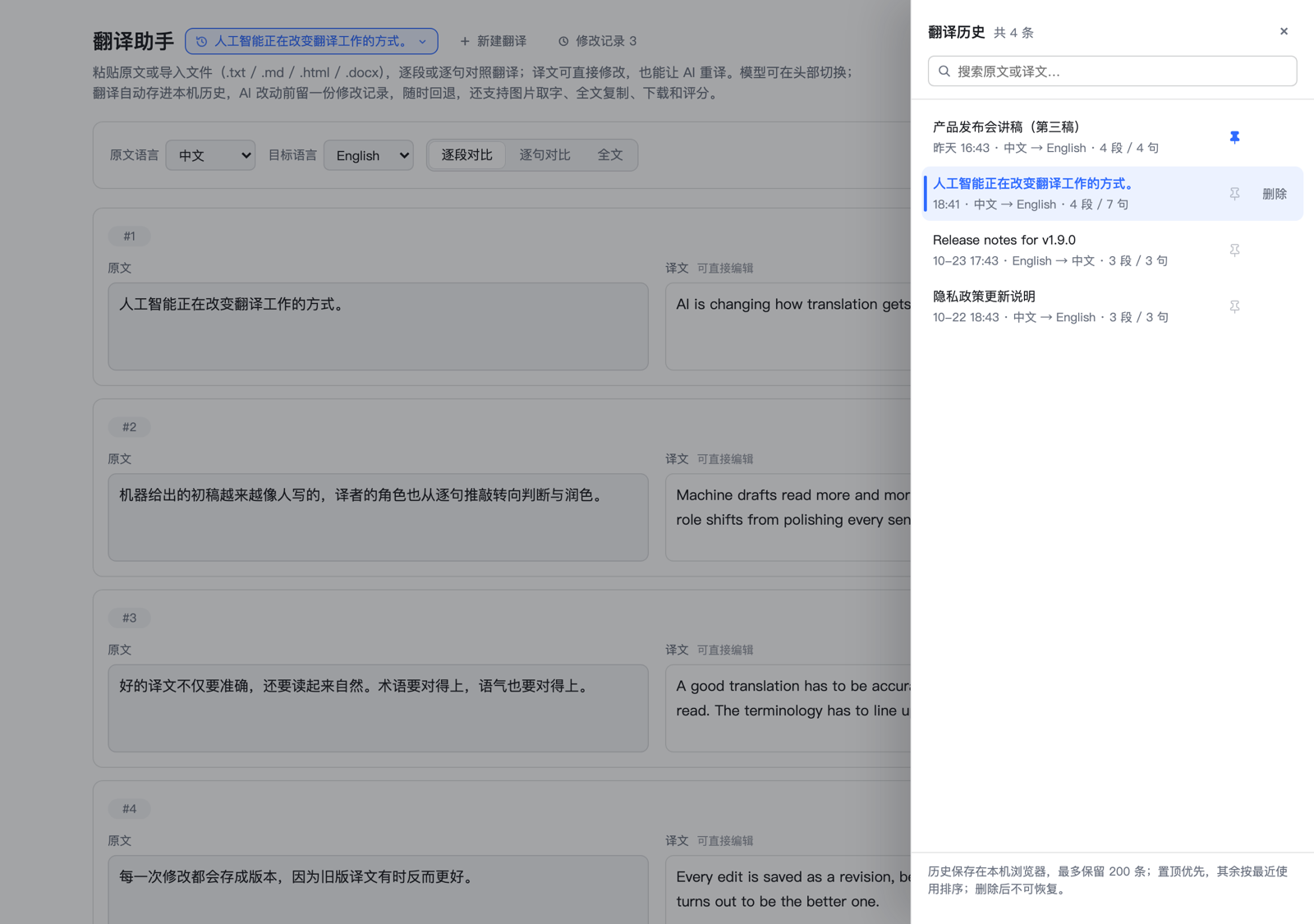Pin the 隐私政策更新说明 history entry

[x=1234, y=306]
